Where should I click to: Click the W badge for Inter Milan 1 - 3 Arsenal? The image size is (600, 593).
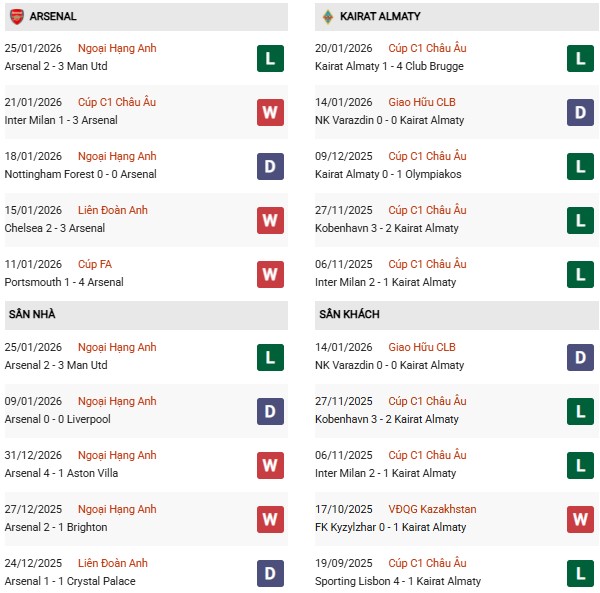coord(270,112)
